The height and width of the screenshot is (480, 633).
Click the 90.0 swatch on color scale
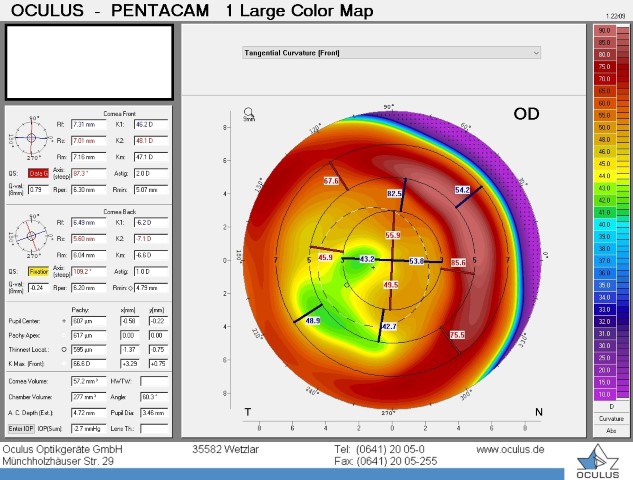pyautogui.click(x=603, y=31)
